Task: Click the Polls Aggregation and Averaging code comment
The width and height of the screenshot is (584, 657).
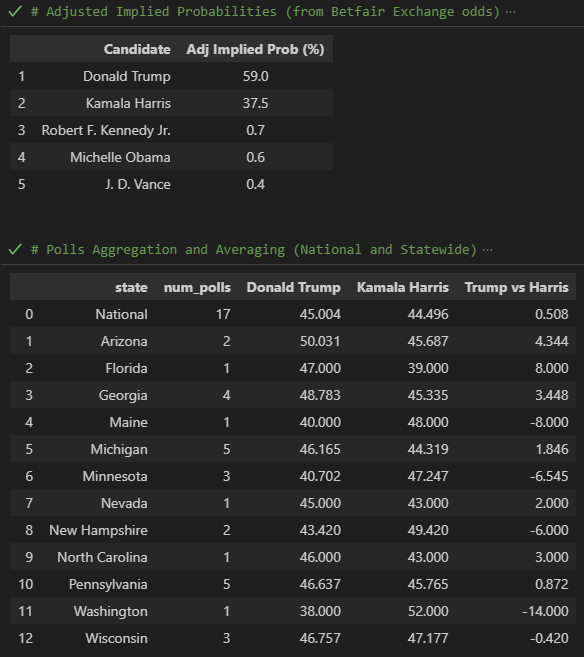Action: click(253, 249)
